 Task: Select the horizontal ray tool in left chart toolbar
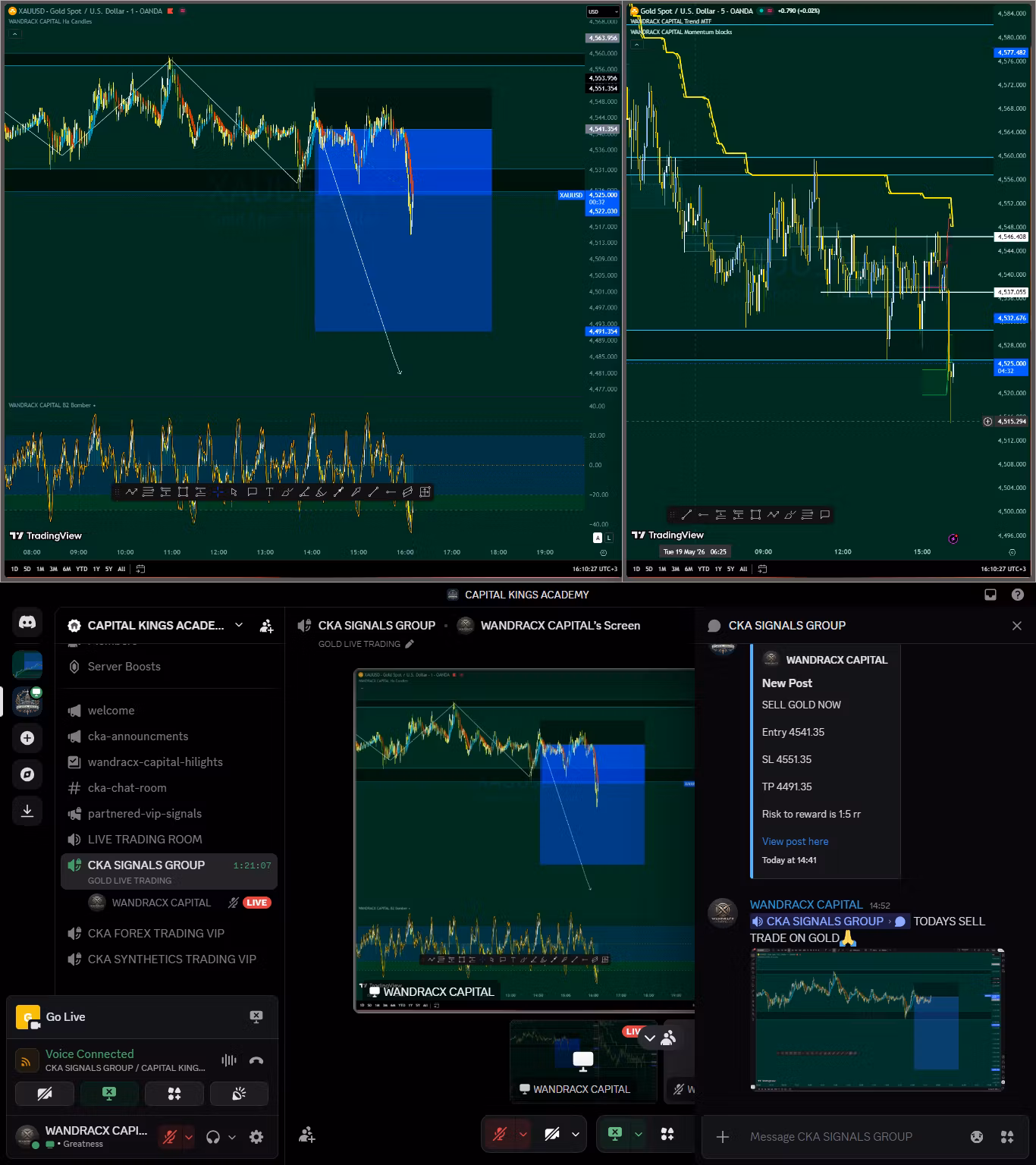tap(391, 492)
